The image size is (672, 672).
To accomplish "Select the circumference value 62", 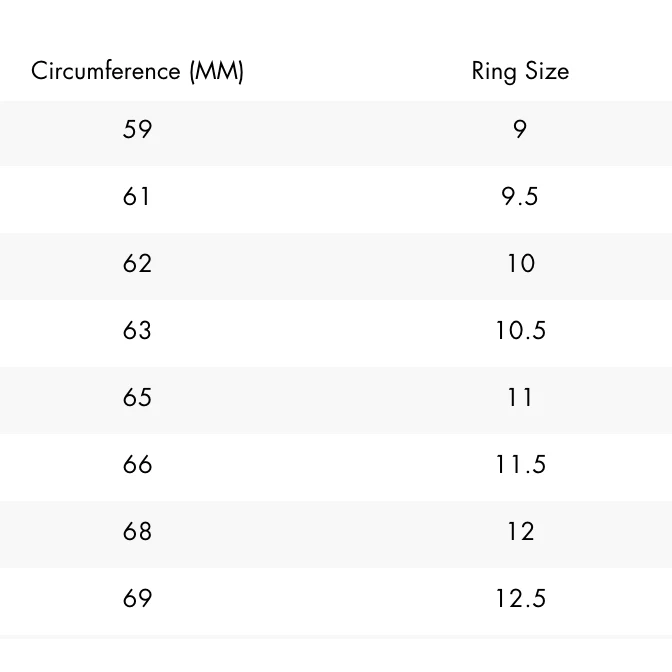I will [x=137, y=264].
